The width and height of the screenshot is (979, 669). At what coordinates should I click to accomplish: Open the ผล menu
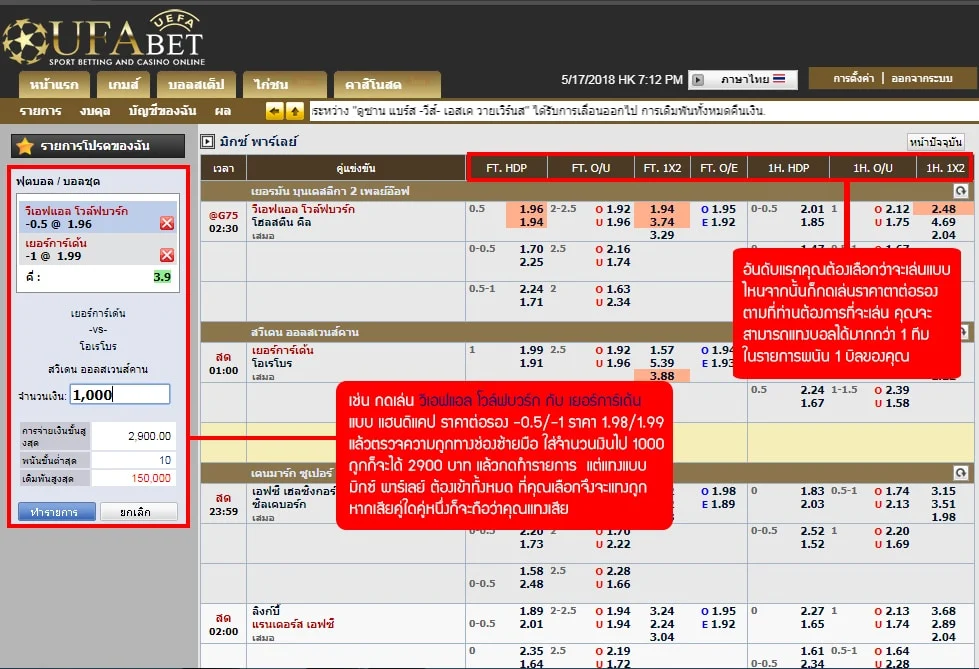(223, 111)
